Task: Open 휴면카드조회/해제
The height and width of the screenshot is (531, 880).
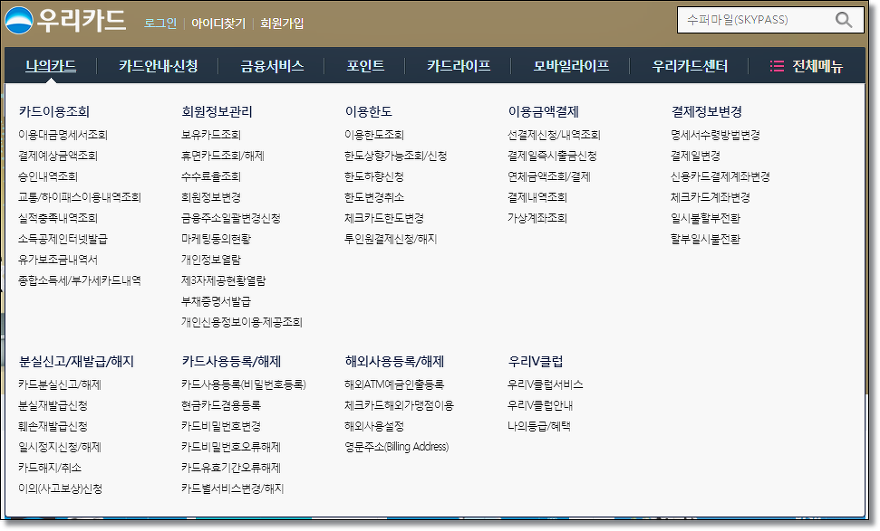Action: point(223,155)
